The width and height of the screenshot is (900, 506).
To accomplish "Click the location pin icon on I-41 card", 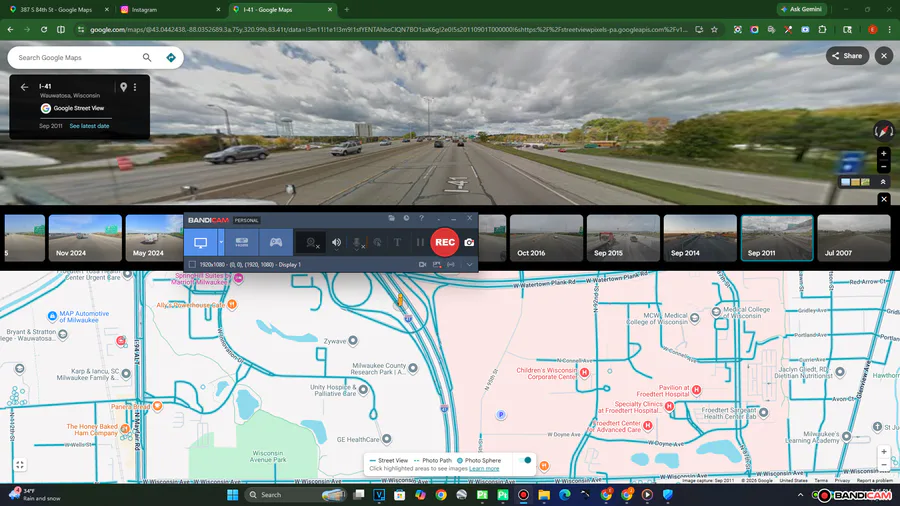I will (x=123, y=87).
